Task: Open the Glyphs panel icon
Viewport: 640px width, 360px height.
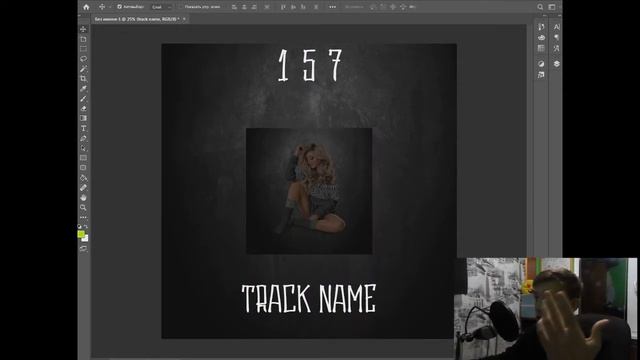Action: point(557,48)
